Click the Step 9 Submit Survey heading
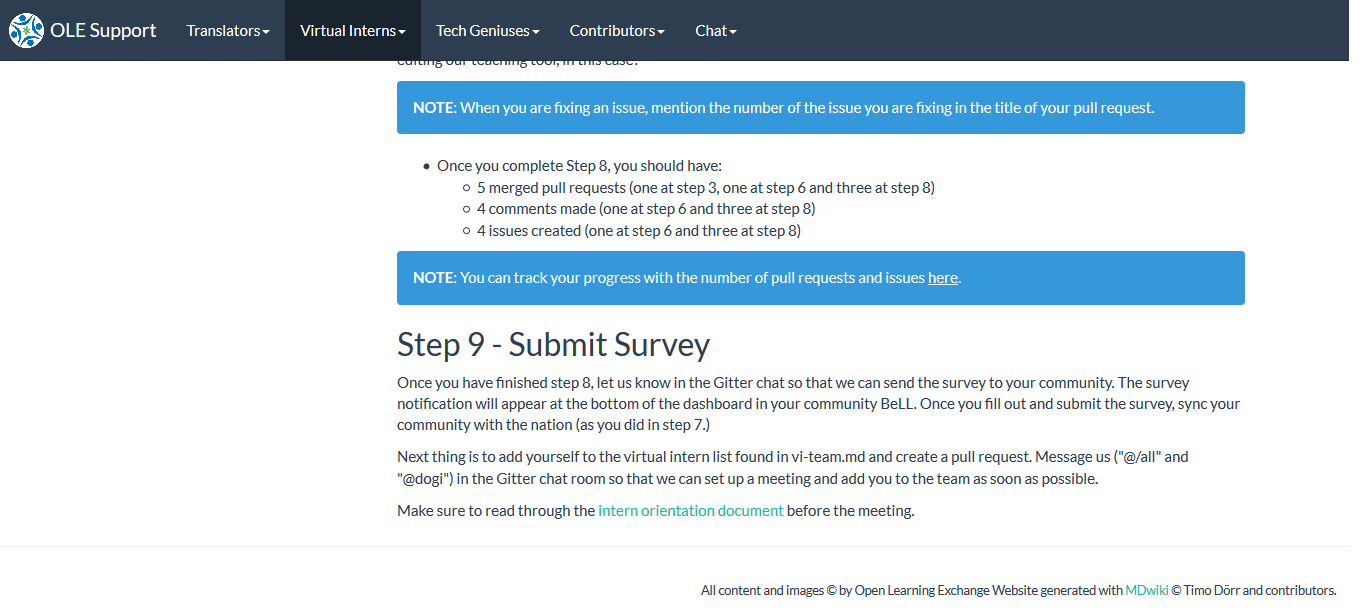1366x611 pixels. (x=553, y=345)
